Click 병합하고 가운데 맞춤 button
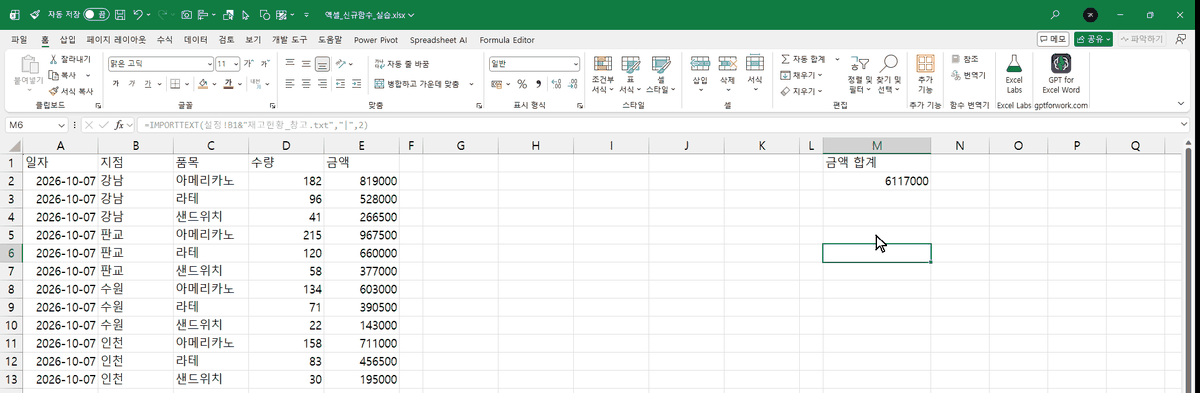 (417, 84)
